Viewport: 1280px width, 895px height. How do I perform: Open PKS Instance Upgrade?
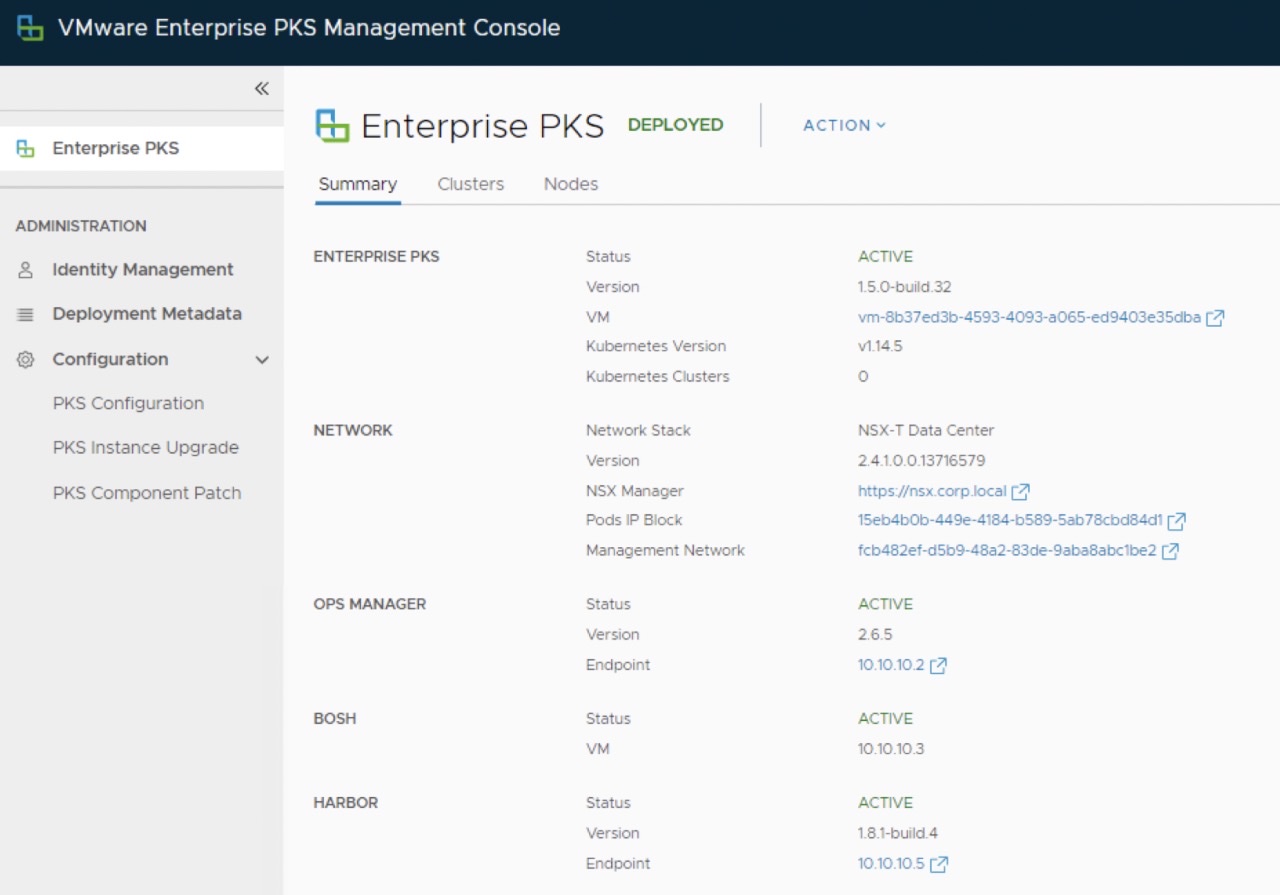coord(146,448)
